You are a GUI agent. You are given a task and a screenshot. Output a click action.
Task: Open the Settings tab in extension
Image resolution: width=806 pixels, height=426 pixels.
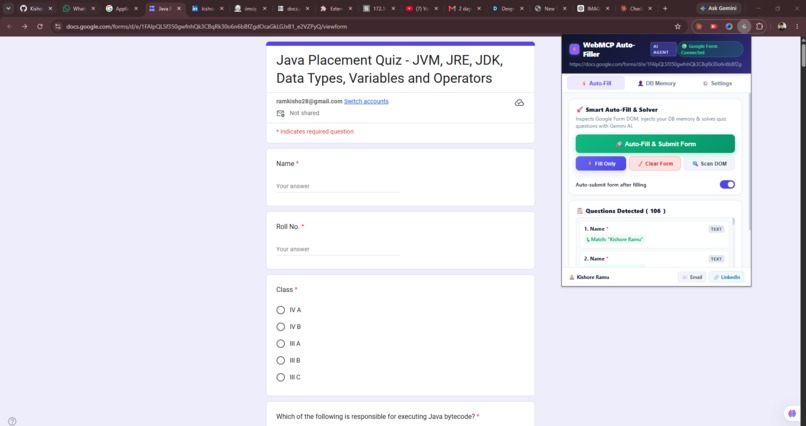click(717, 83)
